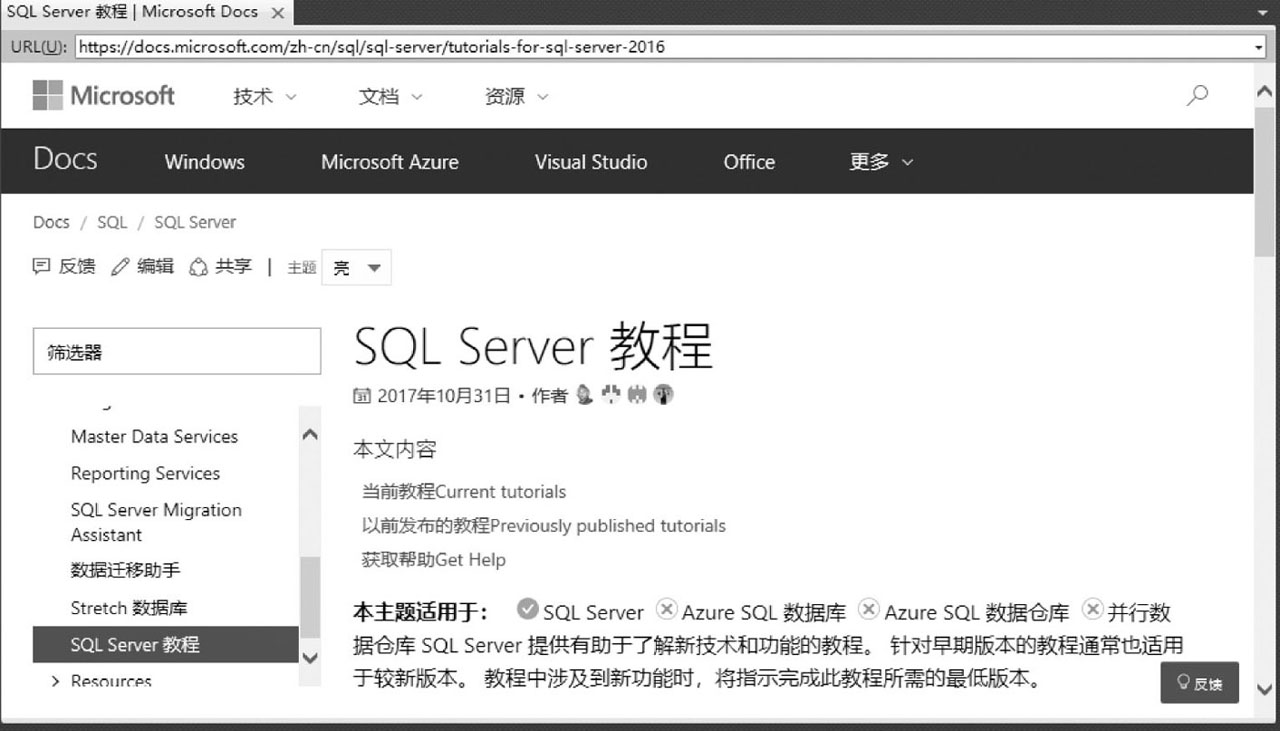Select SQL Server 教程 in sidebar
Image resolution: width=1280 pixels, height=731 pixels.
166,645
